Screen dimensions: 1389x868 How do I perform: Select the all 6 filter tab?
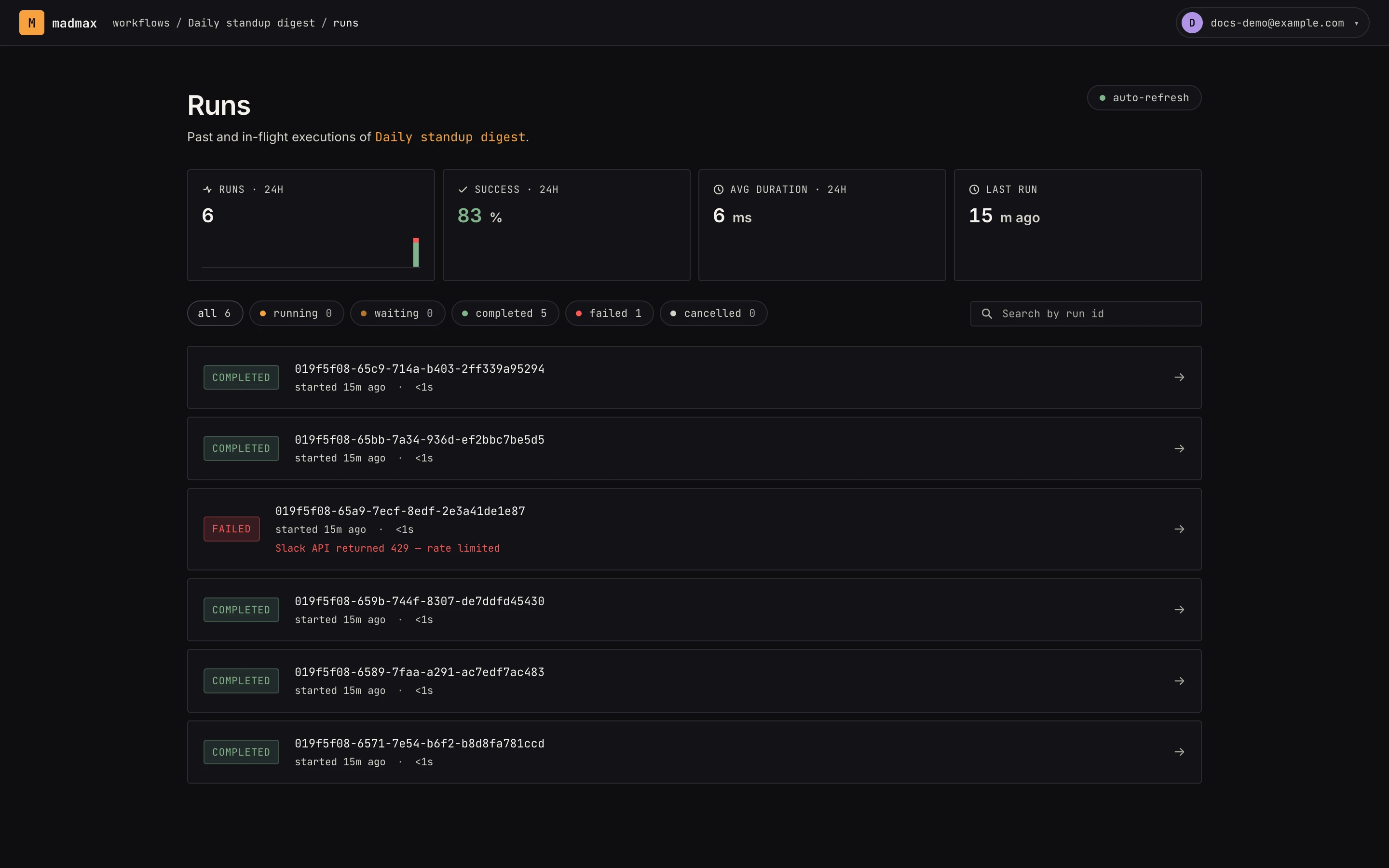point(215,313)
